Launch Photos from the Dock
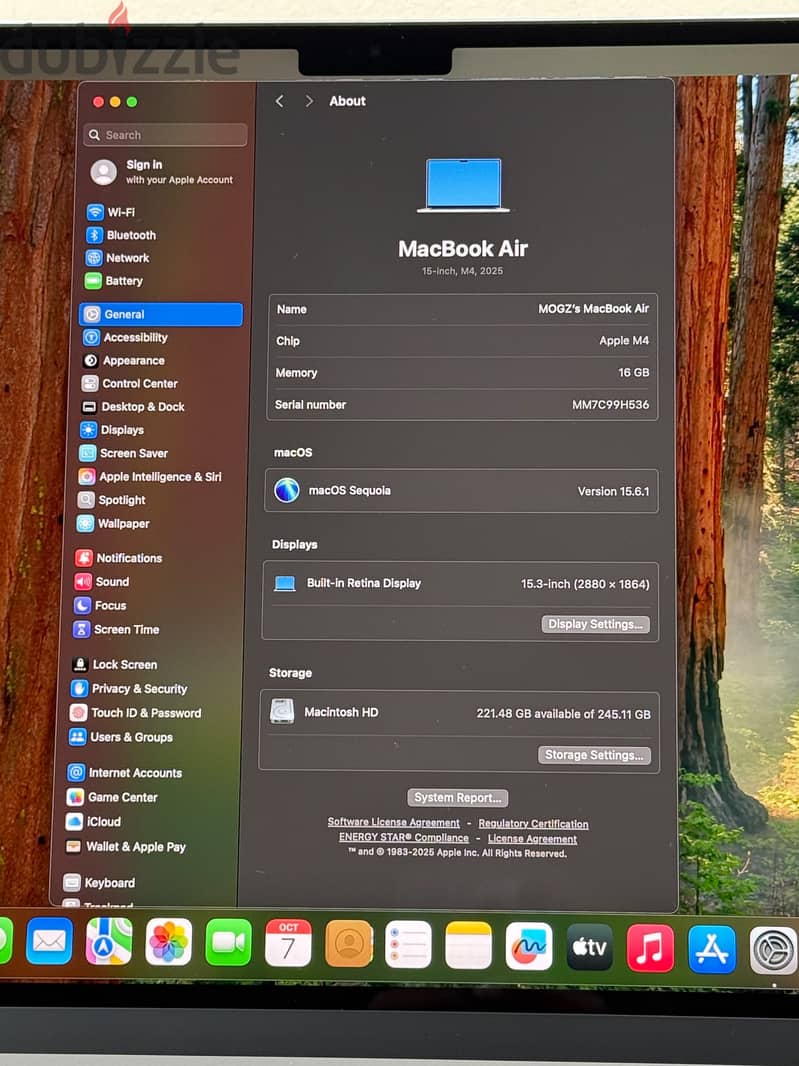This screenshot has height=1066, width=799. [x=169, y=942]
